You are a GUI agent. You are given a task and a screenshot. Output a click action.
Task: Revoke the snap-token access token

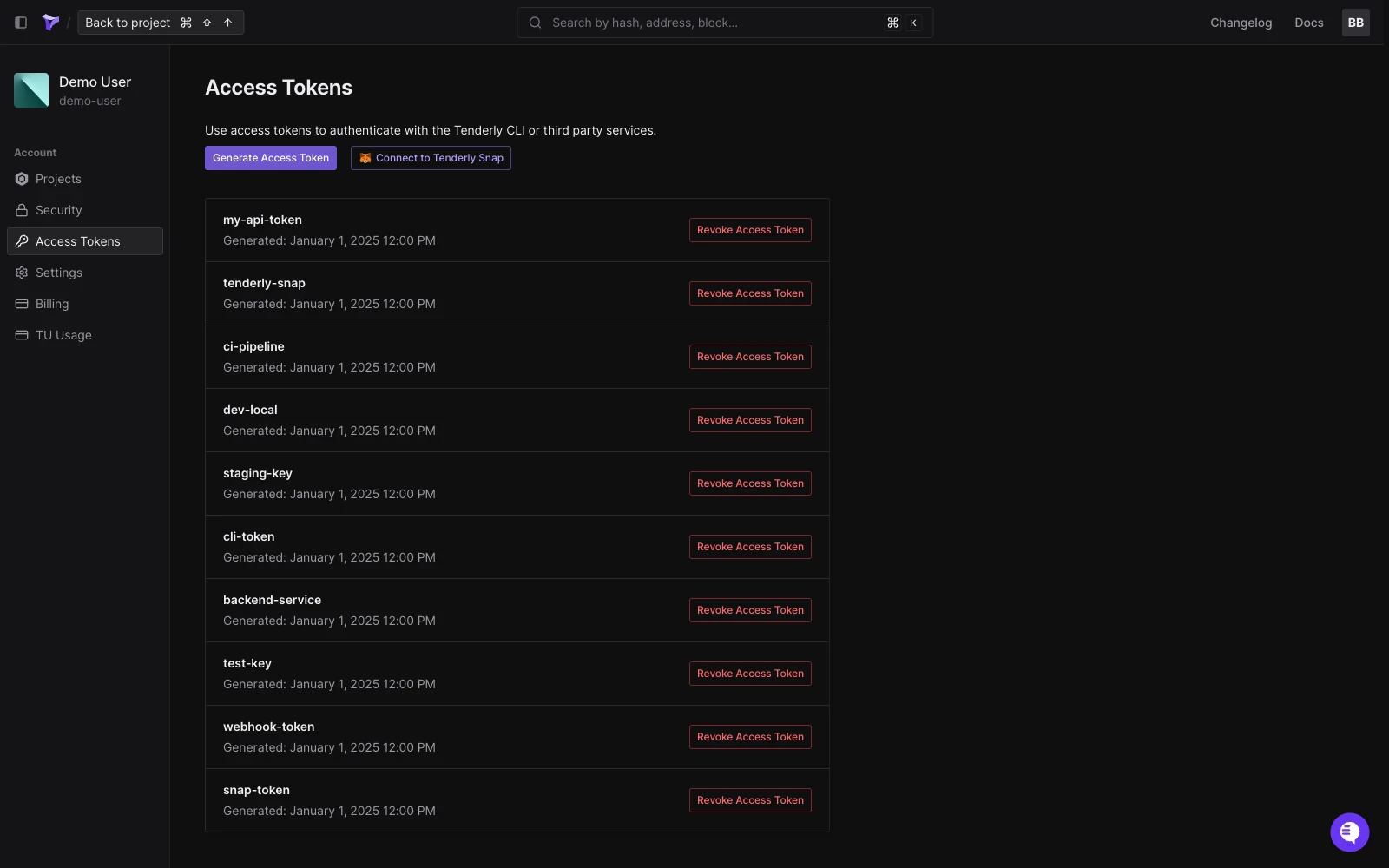(x=750, y=800)
